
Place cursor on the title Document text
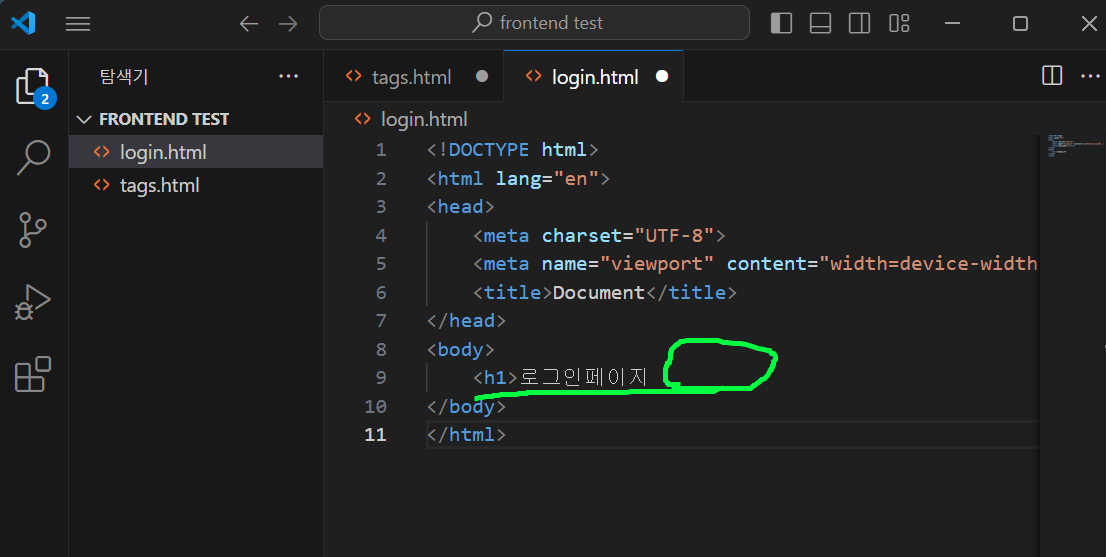tap(598, 292)
